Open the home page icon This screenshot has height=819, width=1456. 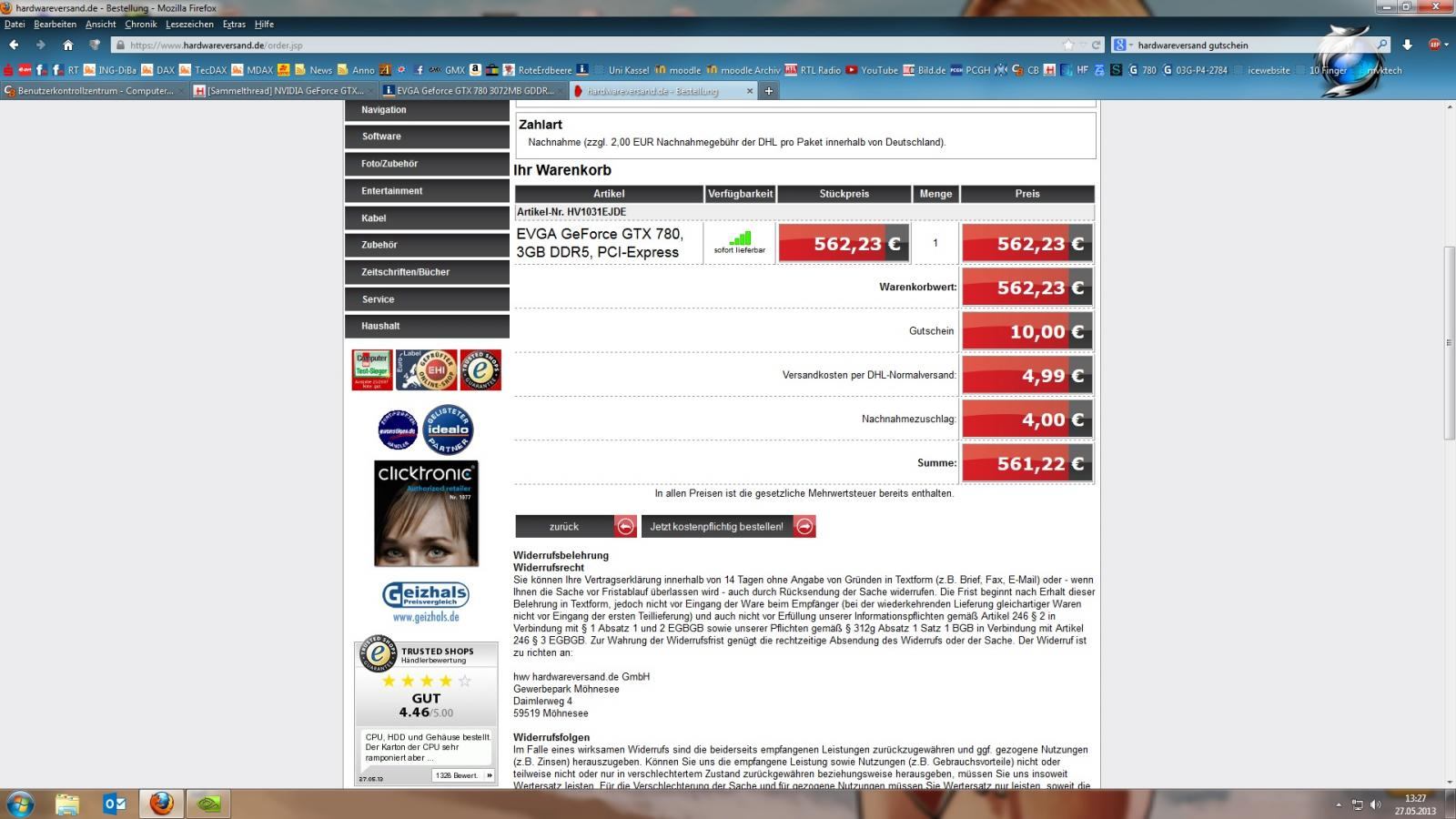67,45
